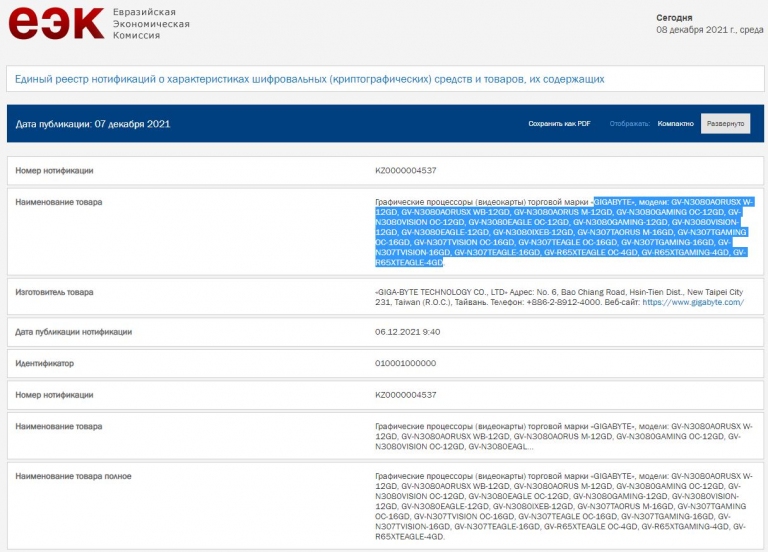Click the ЕЭК logo
This screenshot has width=768, height=552.
56,23
